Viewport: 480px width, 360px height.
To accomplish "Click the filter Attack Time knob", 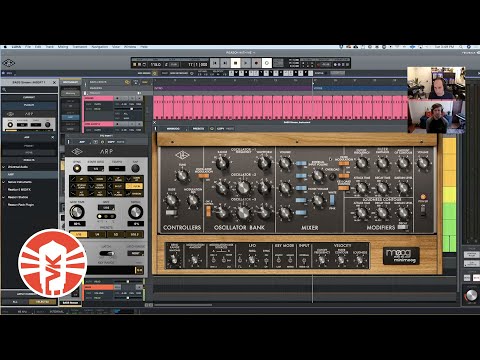I will pyautogui.click(x=361, y=188).
